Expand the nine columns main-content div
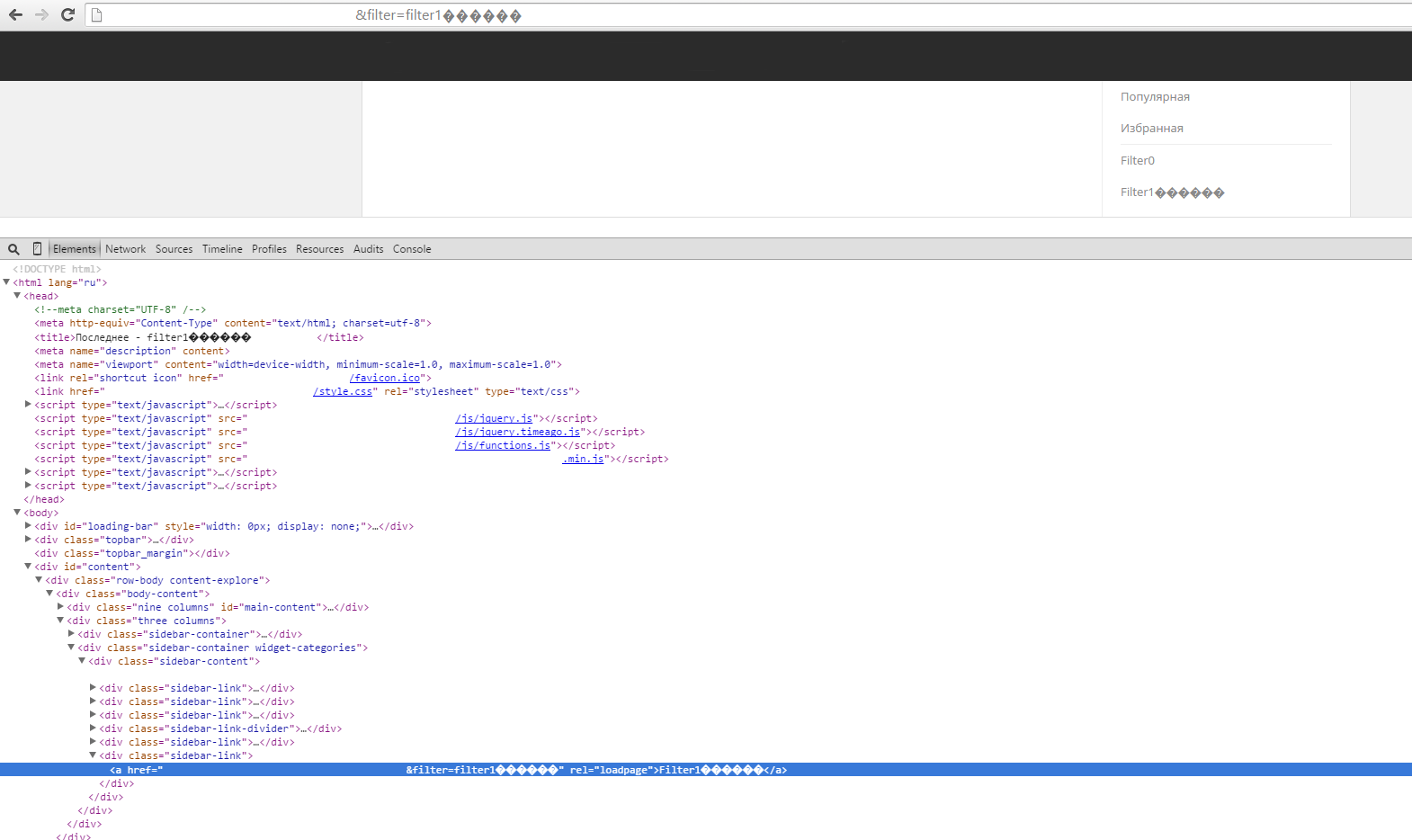 pos(60,607)
